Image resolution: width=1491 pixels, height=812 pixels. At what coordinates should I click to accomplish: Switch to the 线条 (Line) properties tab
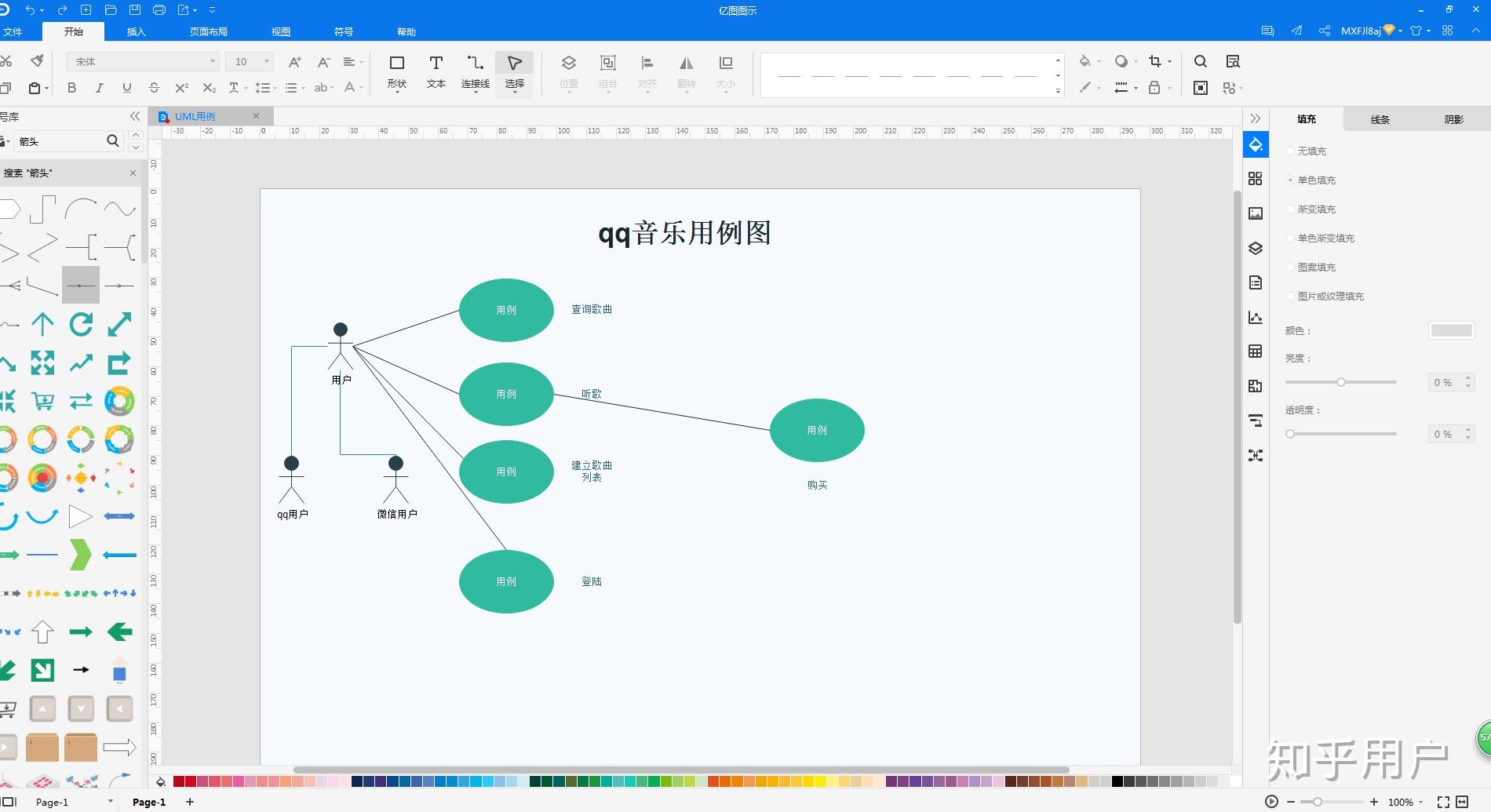click(x=1380, y=119)
